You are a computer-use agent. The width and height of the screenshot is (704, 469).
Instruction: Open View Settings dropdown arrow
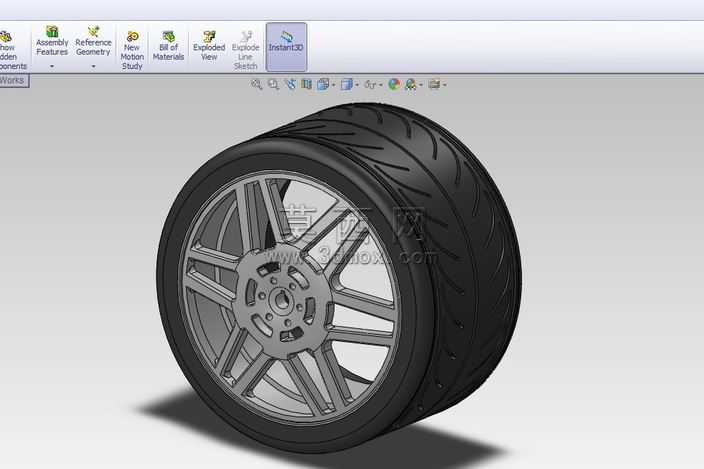444,85
